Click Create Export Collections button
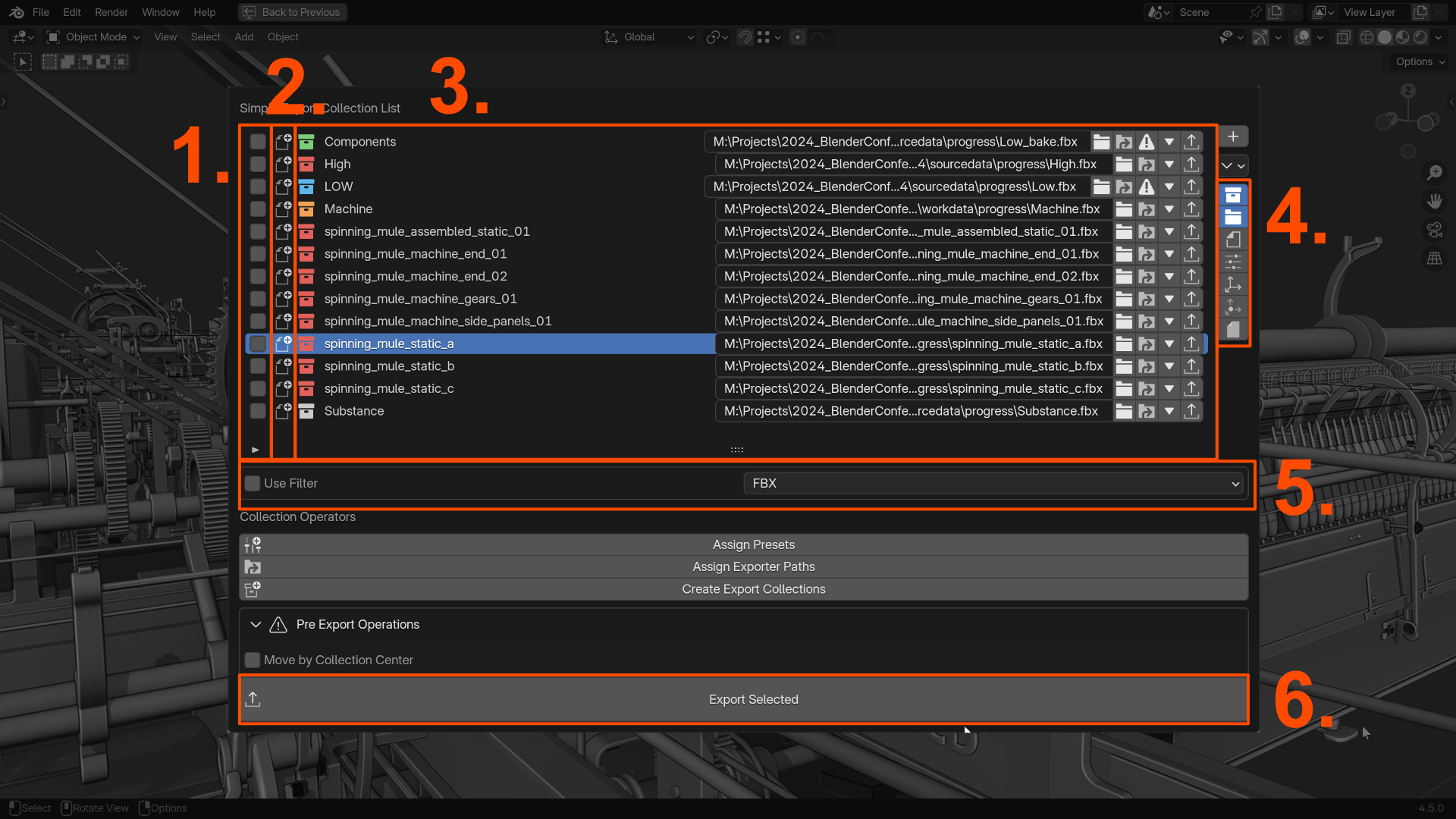The image size is (1456, 819). [x=744, y=589]
